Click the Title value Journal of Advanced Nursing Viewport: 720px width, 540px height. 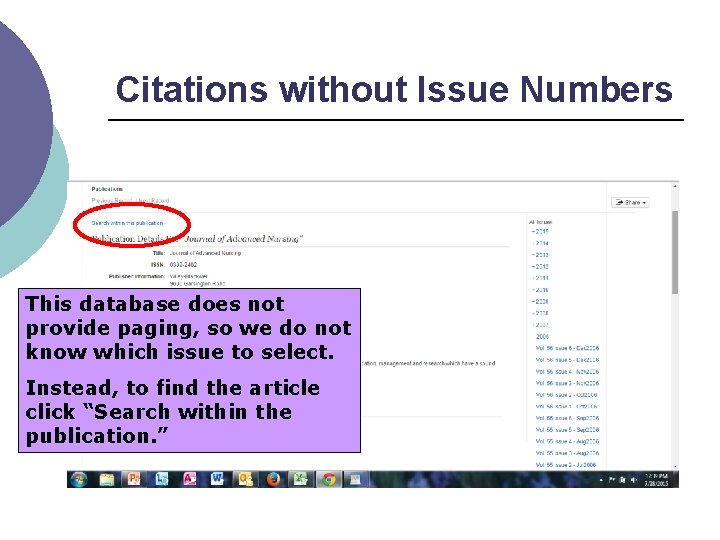[x=205, y=253]
